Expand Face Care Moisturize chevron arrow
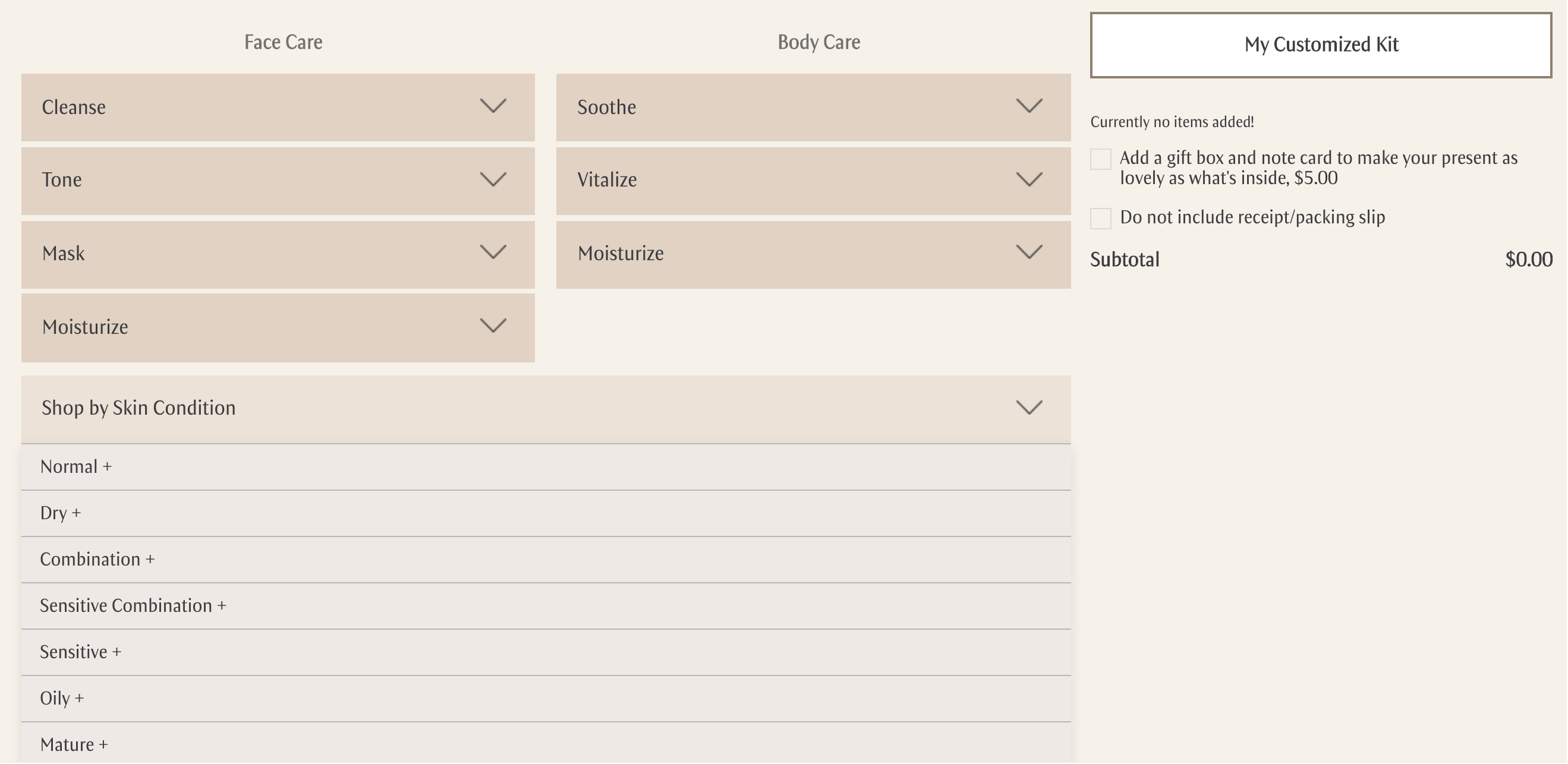This screenshot has height=764, width=1568. tap(493, 326)
